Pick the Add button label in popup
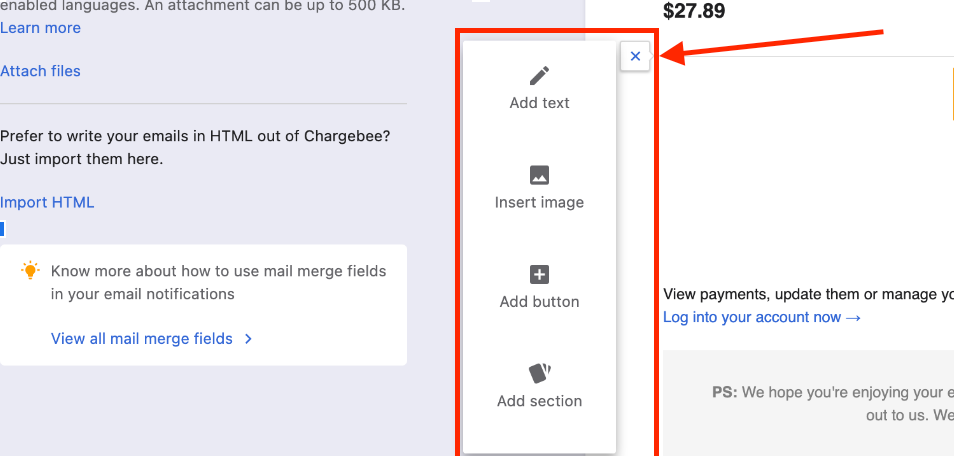This screenshot has height=456, width=954. coord(539,301)
